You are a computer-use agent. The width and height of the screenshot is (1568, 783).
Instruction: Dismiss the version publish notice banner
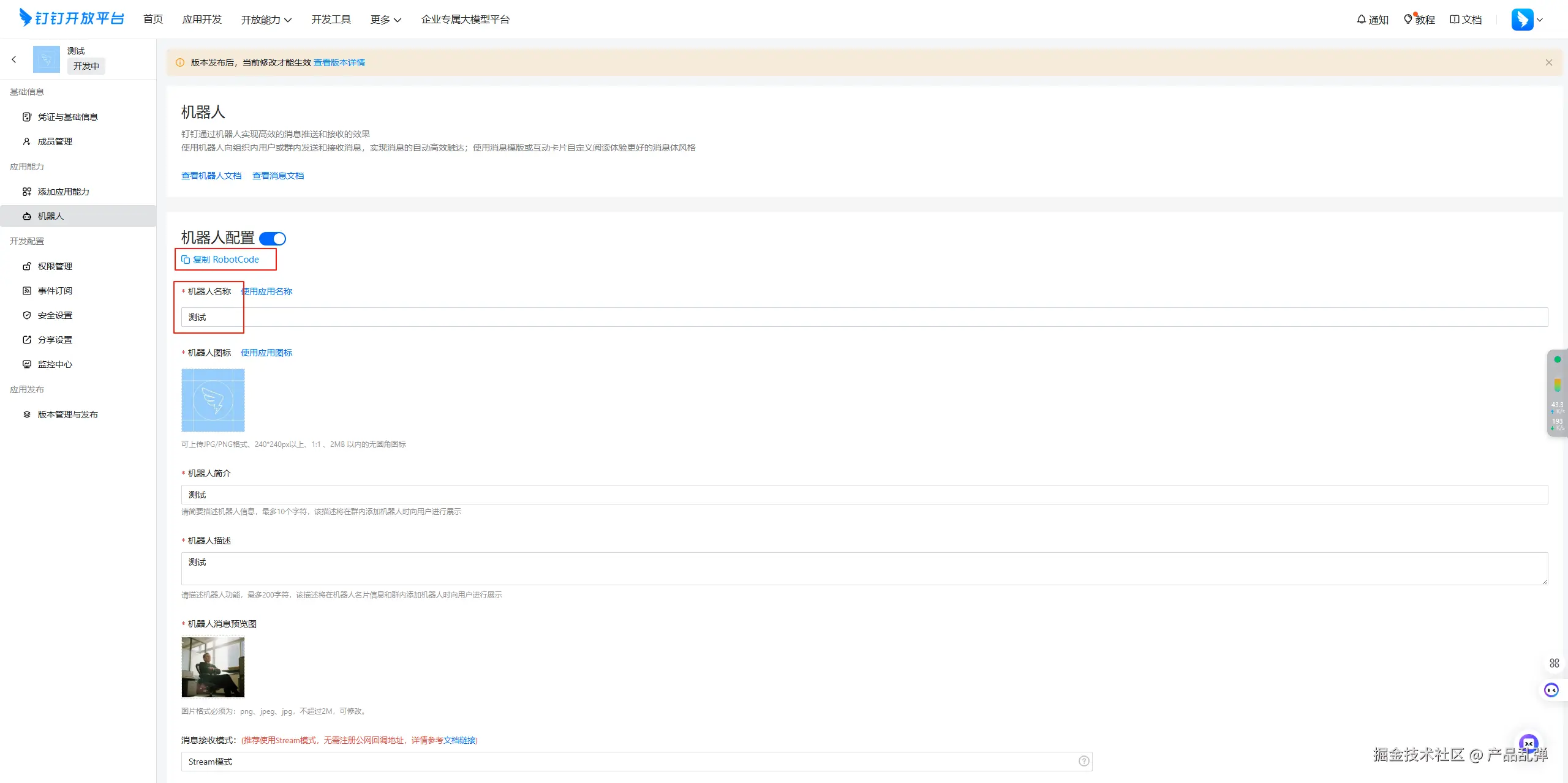coord(1548,62)
